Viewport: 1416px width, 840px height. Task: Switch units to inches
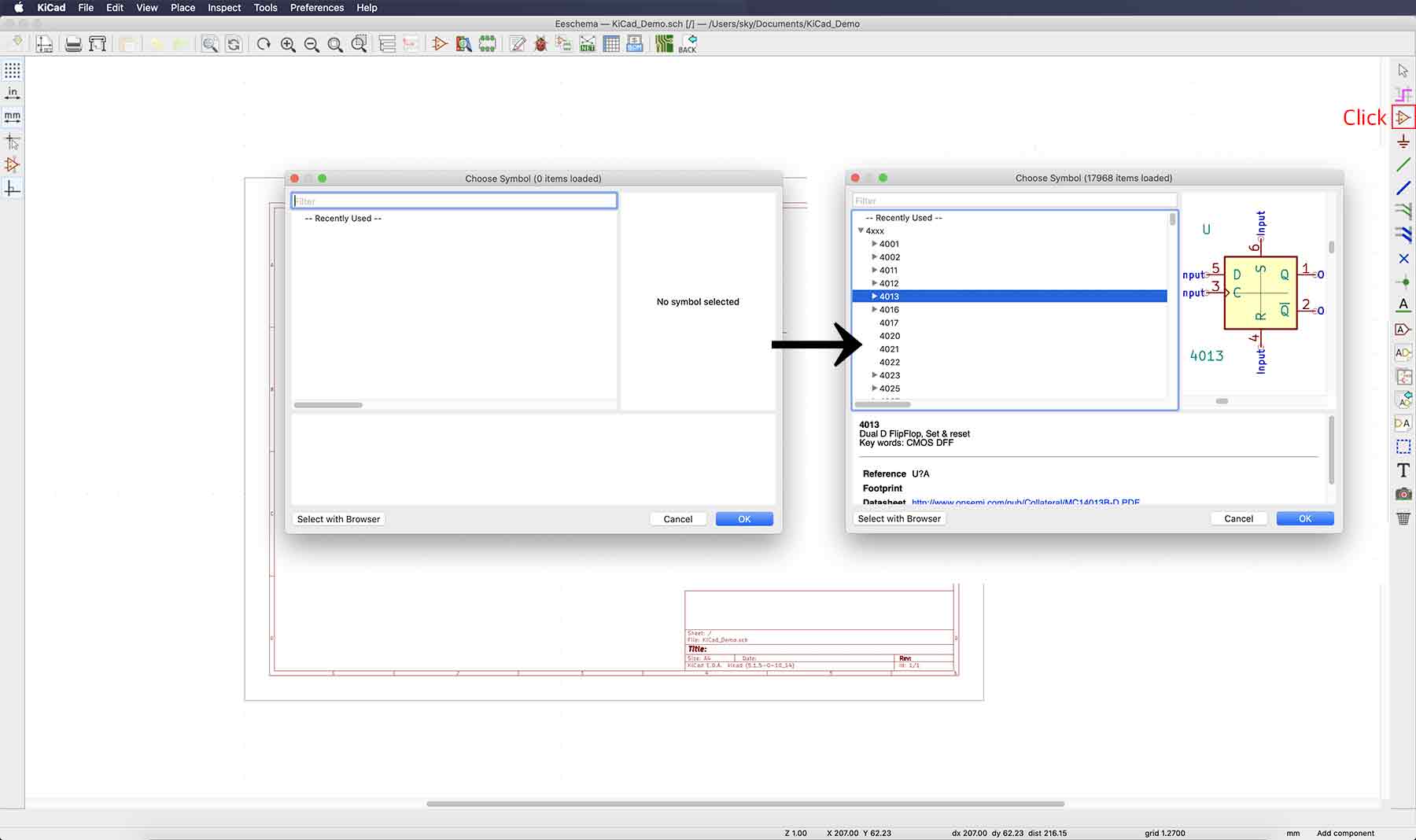point(13,94)
